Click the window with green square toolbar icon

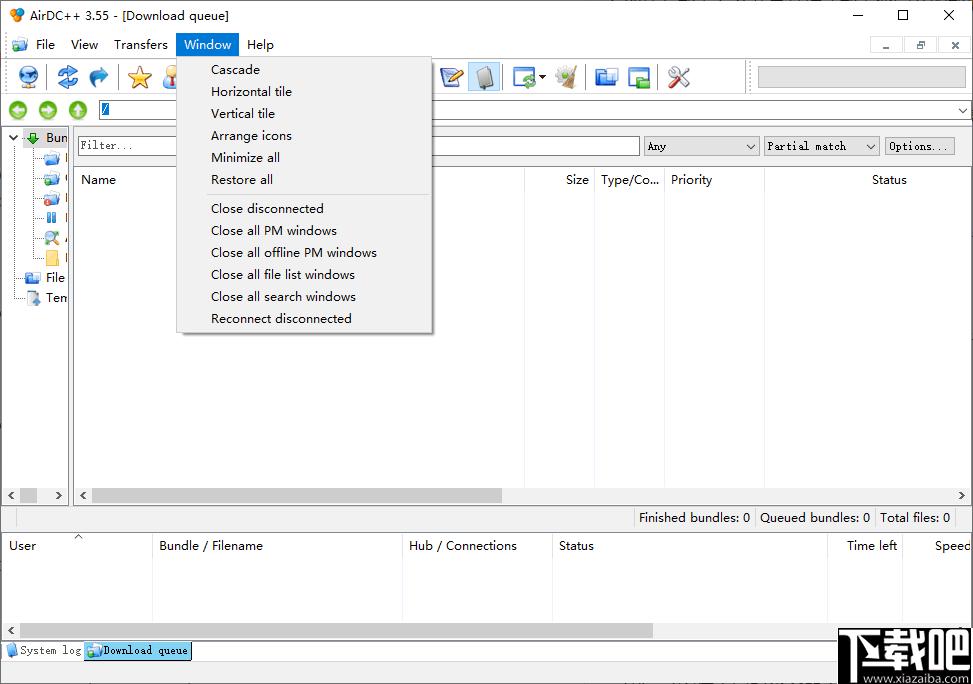tap(639, 77)
